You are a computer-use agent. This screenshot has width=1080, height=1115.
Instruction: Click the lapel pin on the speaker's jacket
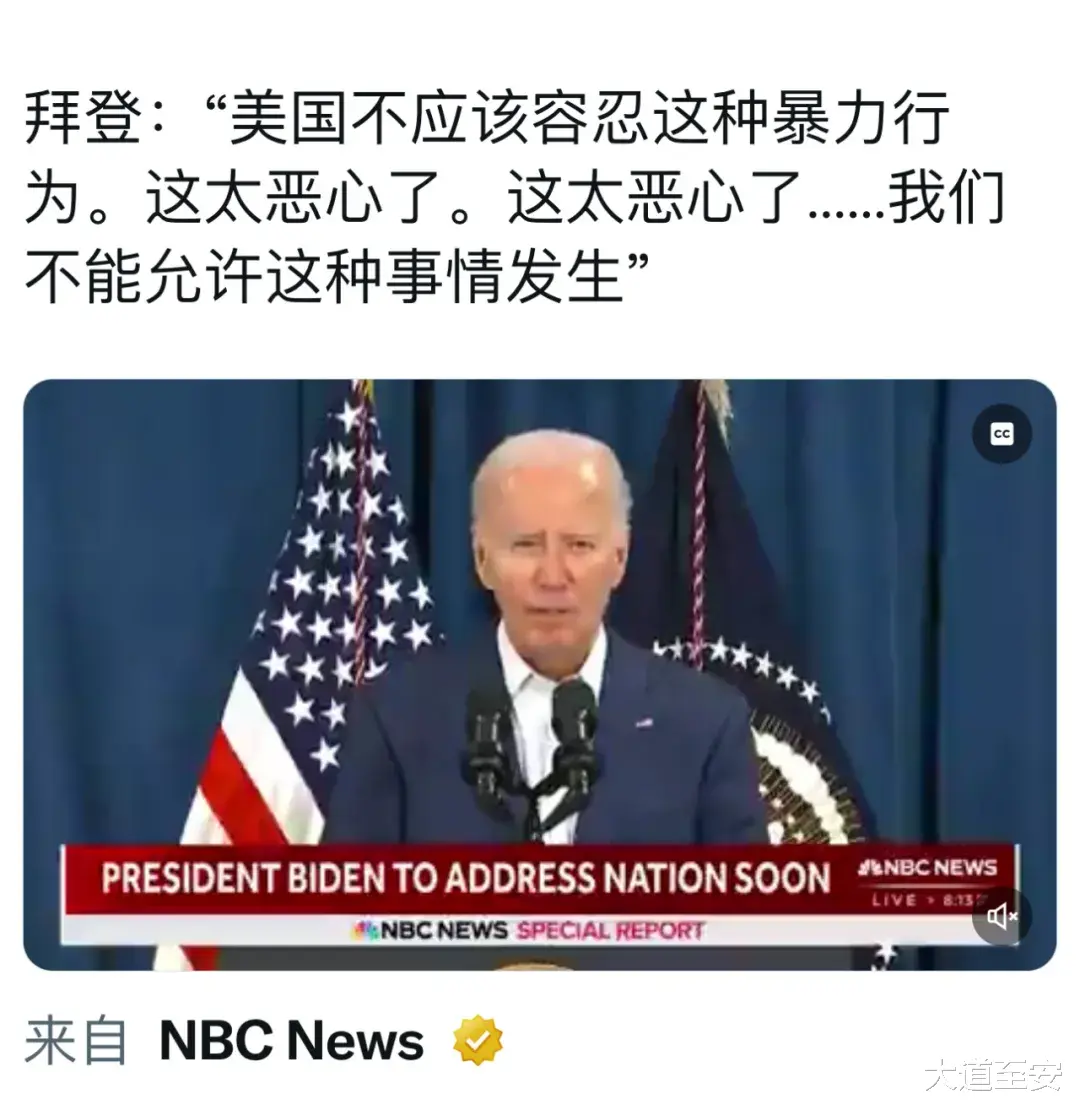tap(644, 722)
